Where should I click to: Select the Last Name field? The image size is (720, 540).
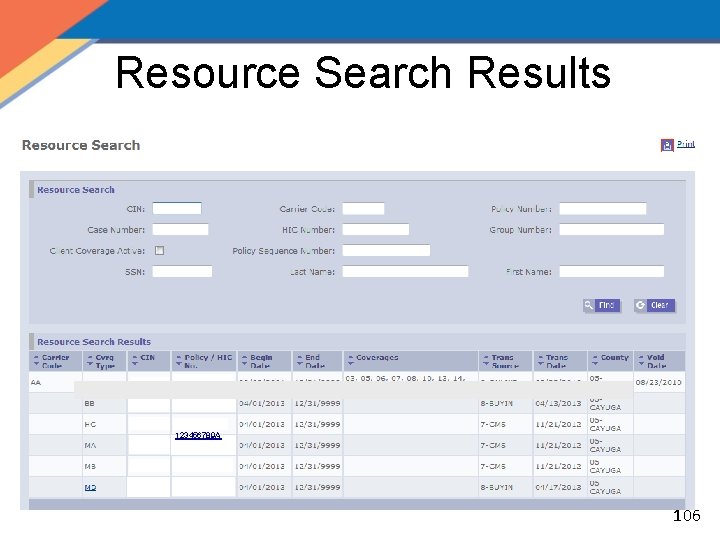(405, 271)
